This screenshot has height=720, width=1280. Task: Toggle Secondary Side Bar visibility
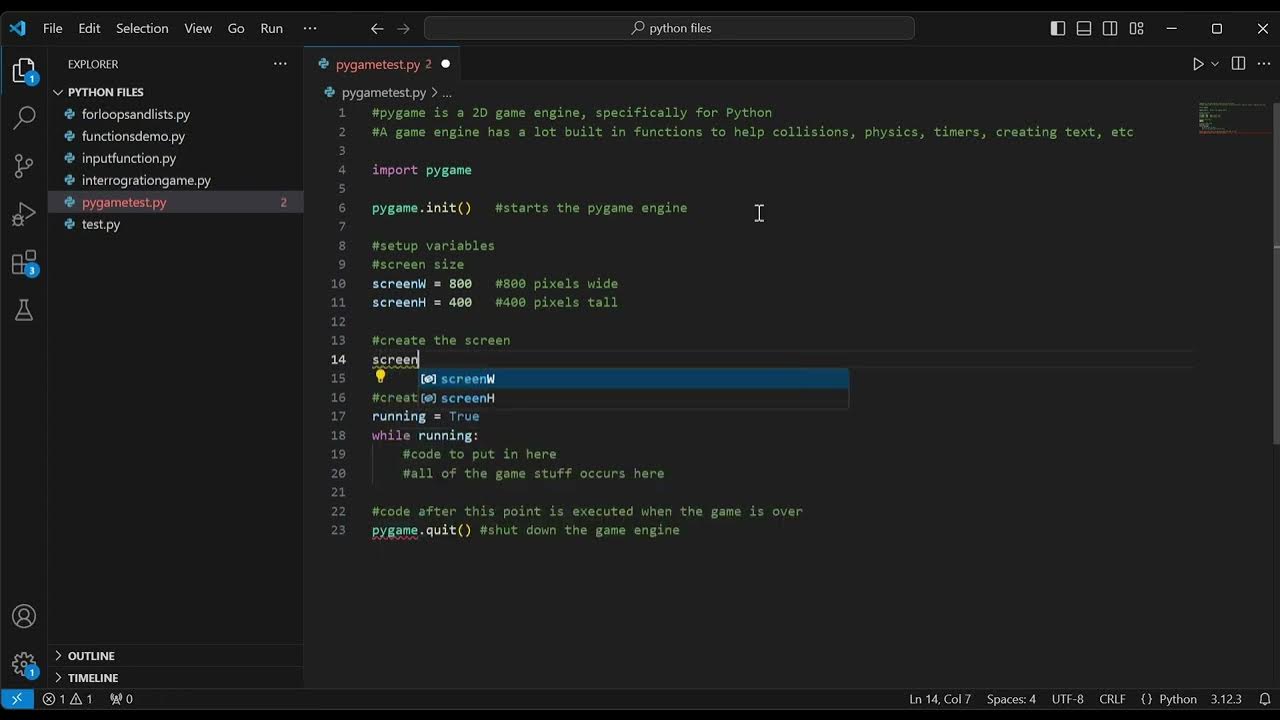[1110, 28]
